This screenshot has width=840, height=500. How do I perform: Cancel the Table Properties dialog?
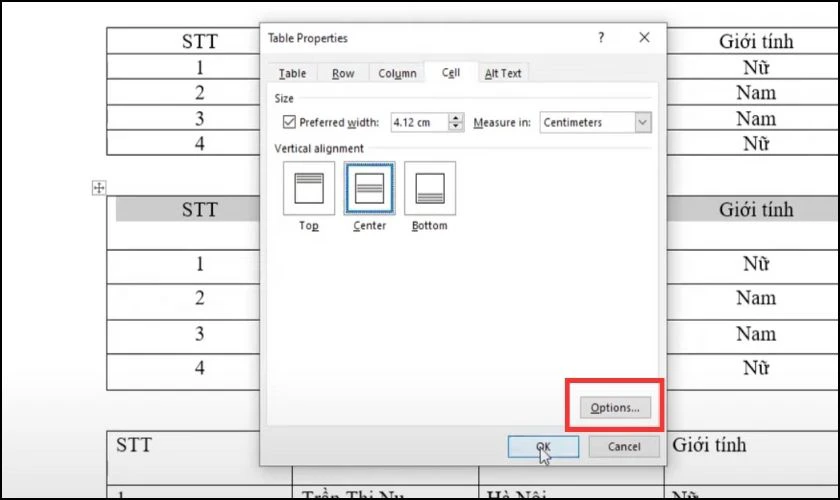[624, 446]
